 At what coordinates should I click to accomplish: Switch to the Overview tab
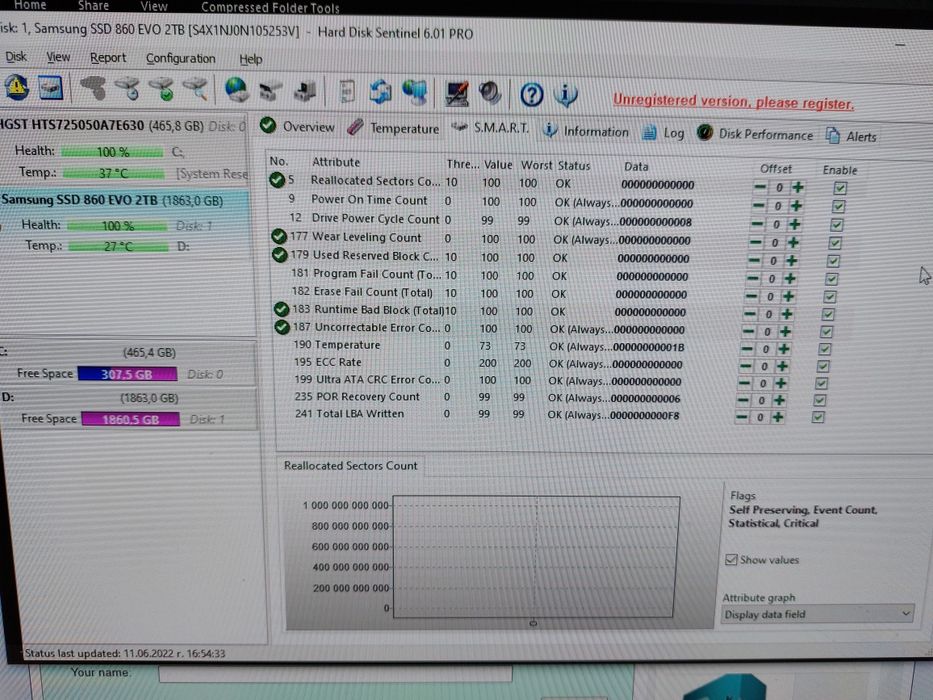(298, 126)
